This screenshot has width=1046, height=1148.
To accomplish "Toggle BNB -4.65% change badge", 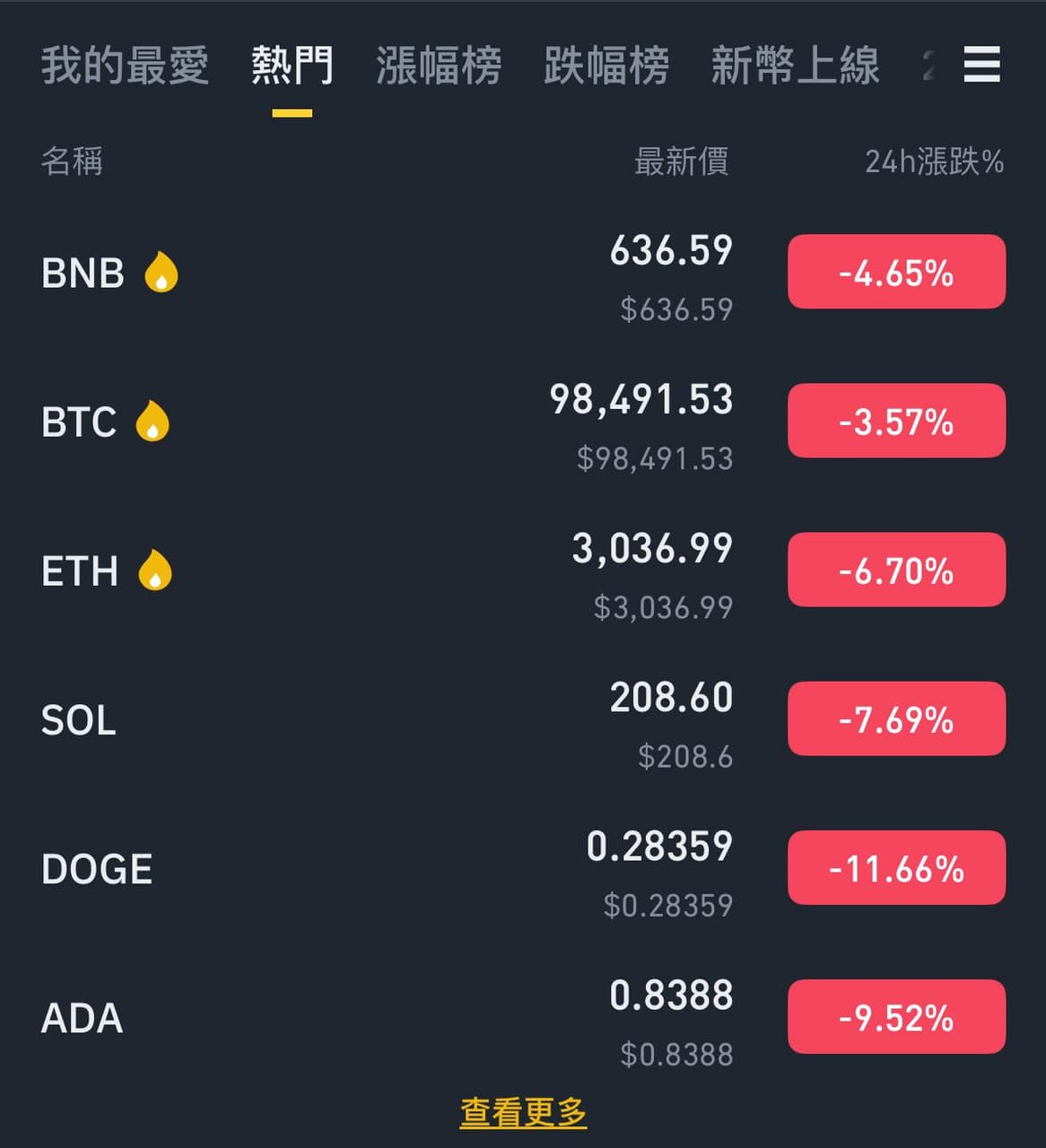I will (896, 272).
